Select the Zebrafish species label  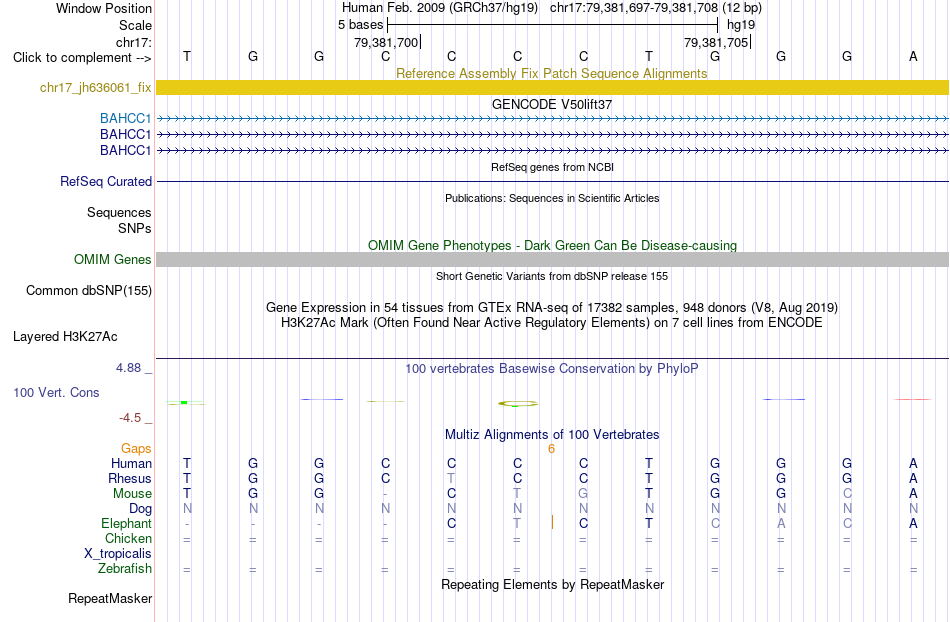pyautogui.click(x=124, y=568)
